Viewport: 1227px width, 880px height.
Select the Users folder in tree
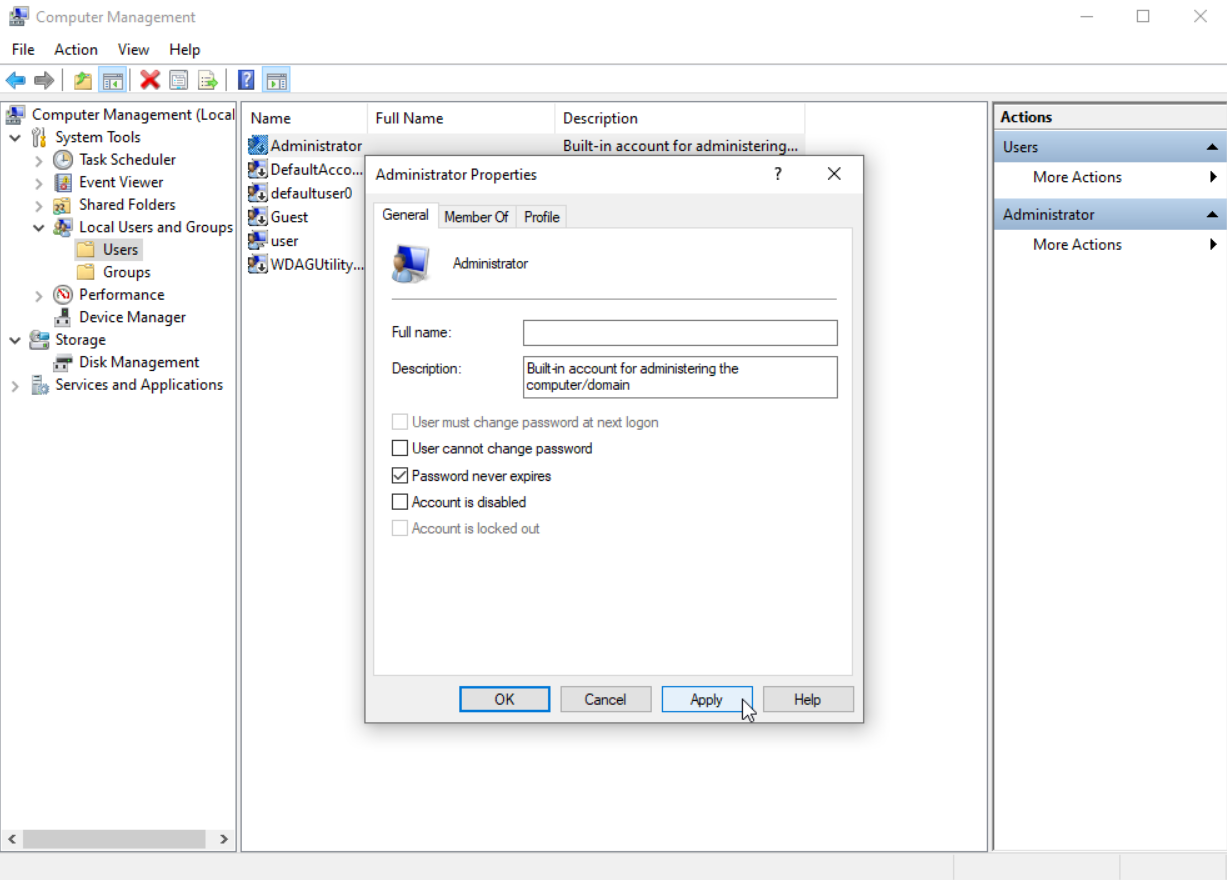[108, 250]
